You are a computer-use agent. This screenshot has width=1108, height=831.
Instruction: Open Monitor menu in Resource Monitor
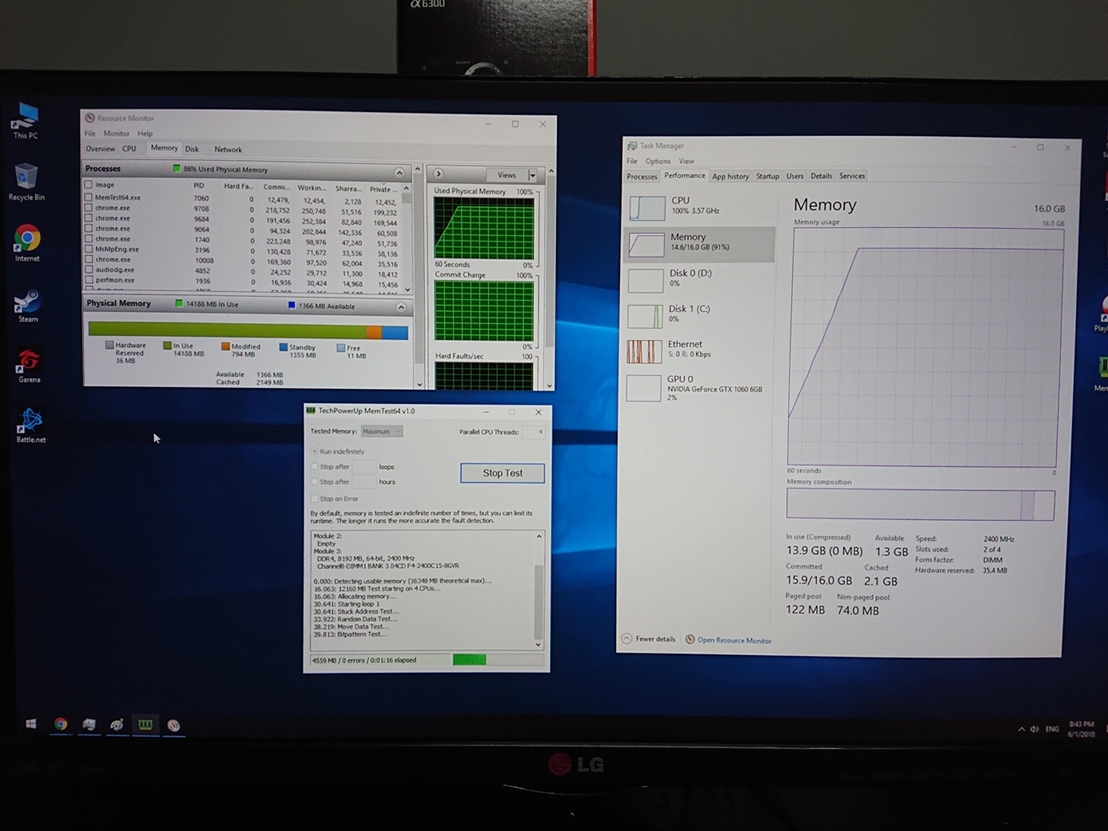(117, 133)
